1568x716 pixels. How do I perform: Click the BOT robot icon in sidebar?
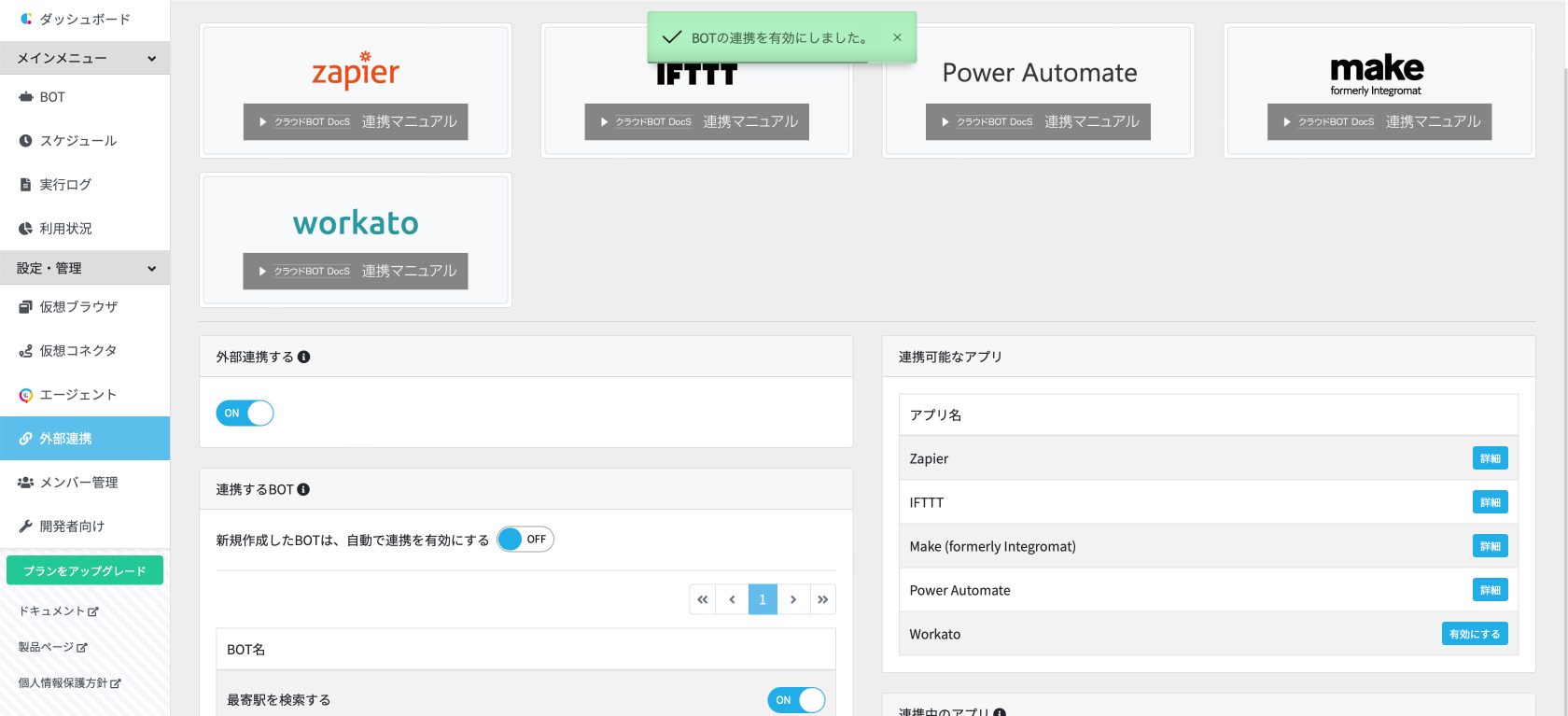click(26, 97)
